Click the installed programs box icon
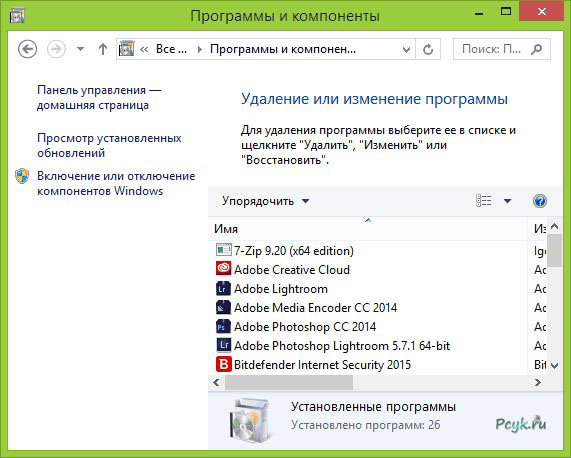571x458 pixels. [251, 421]
